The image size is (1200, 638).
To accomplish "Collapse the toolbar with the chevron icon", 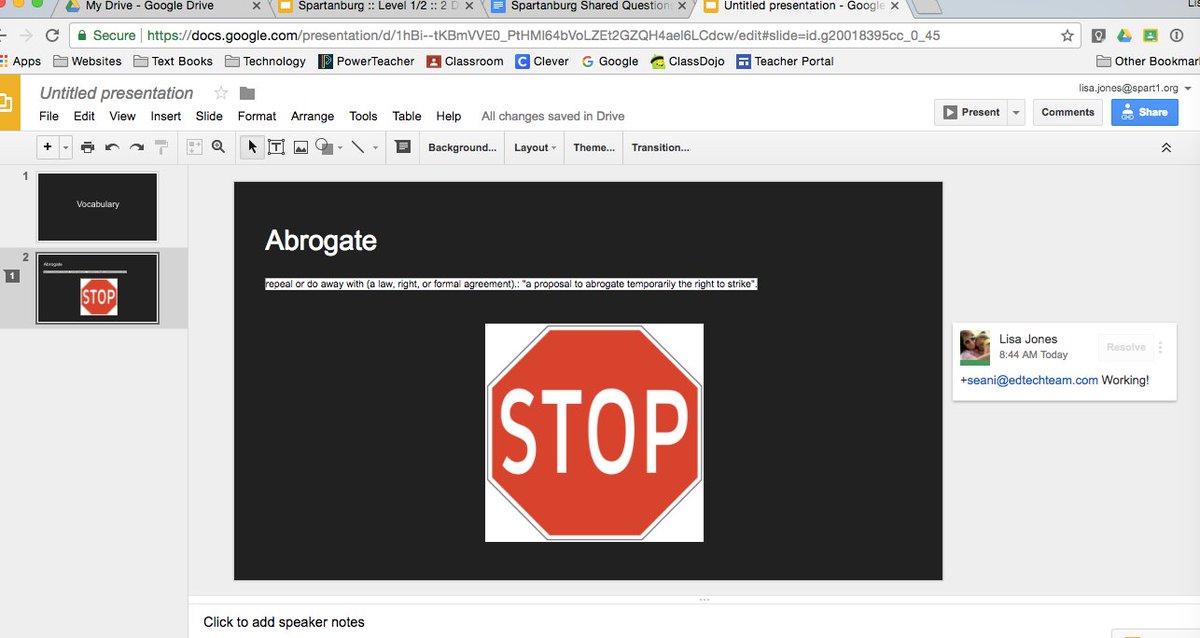I will 1166,147.
